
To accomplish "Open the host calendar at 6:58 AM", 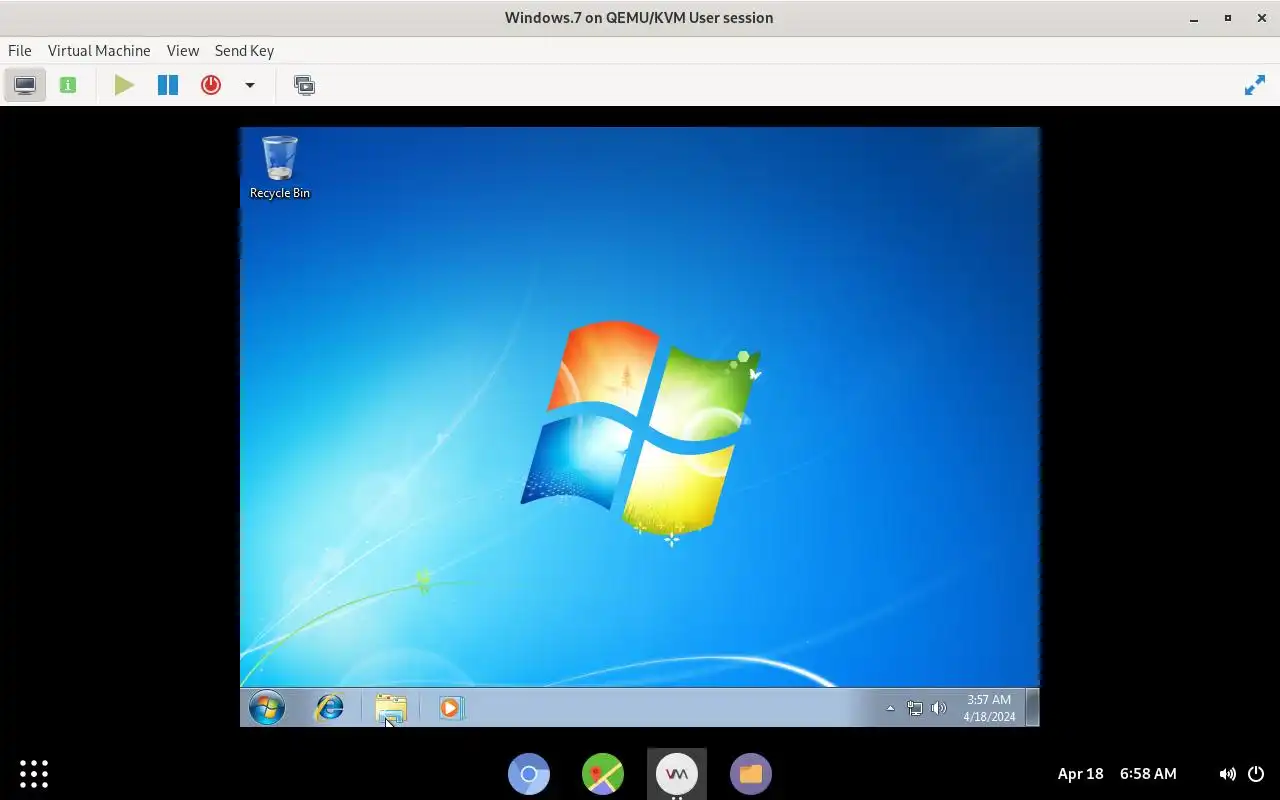I will point(1117,773).
